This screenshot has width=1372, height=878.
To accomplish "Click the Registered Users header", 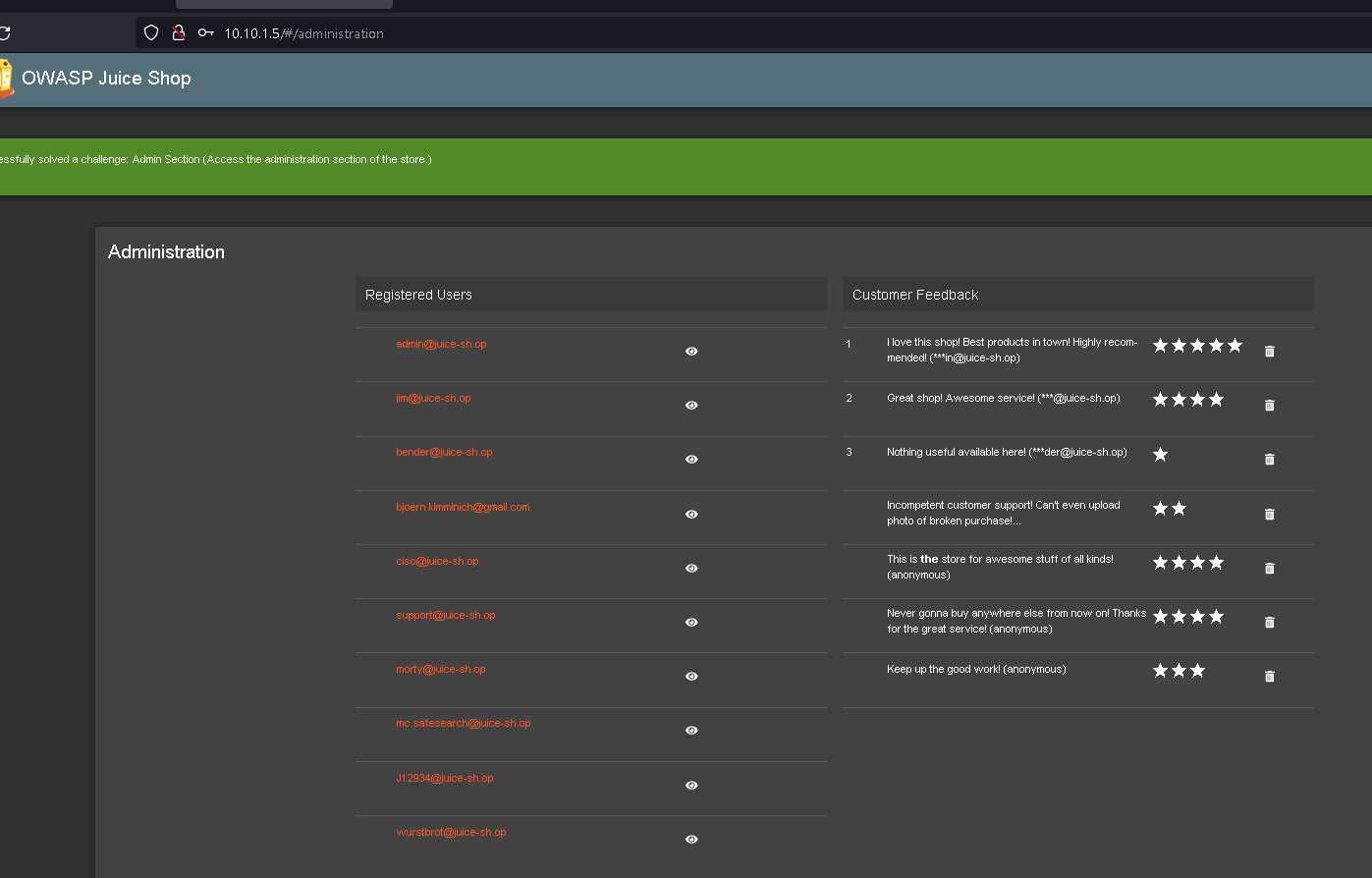I will (x=590, y=295).
